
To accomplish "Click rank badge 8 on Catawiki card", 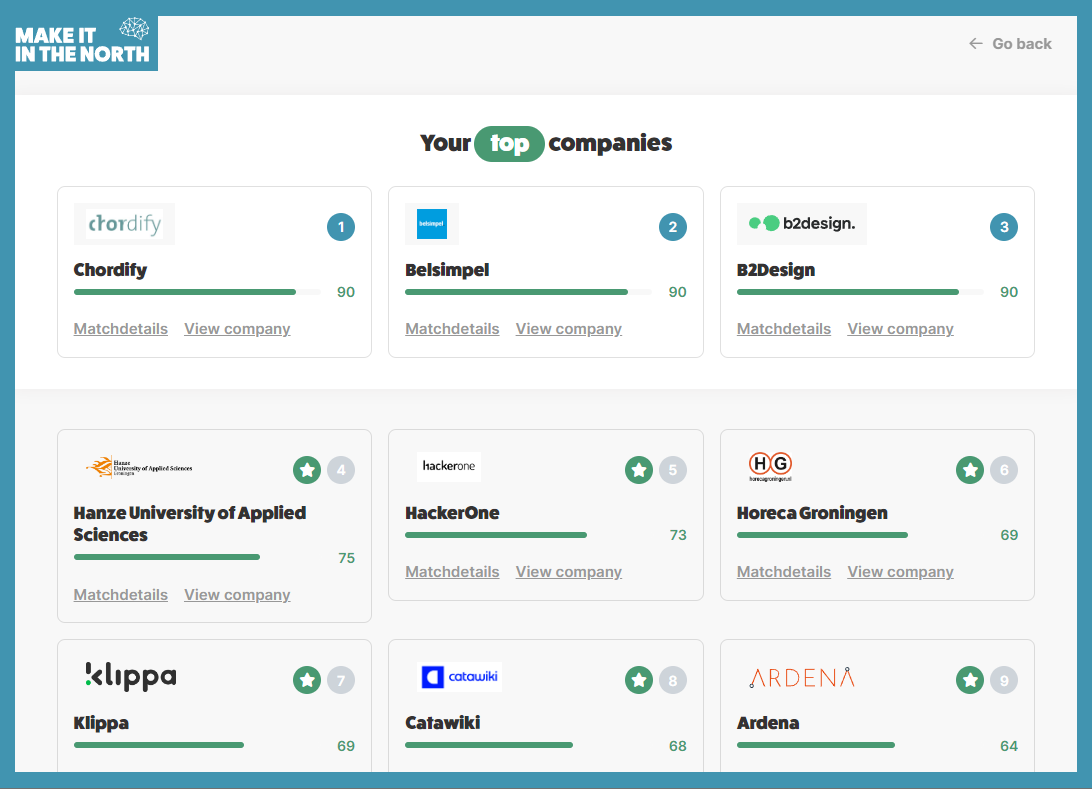I will [x=673, y=680].
